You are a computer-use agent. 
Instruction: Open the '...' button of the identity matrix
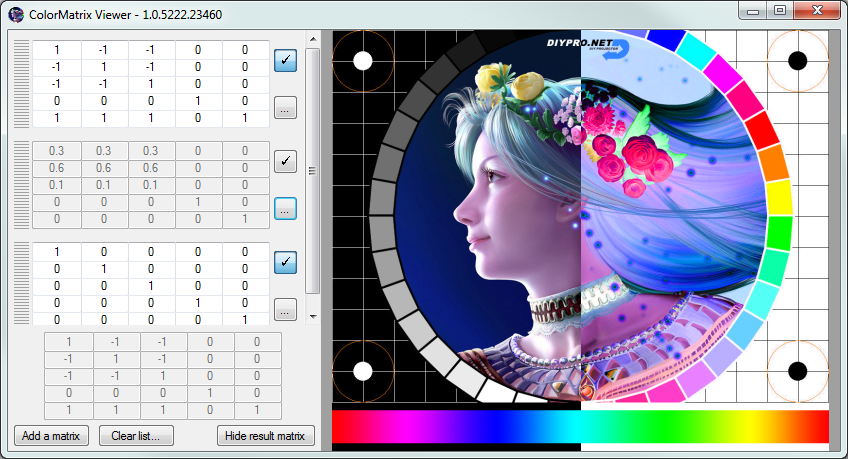285,309
